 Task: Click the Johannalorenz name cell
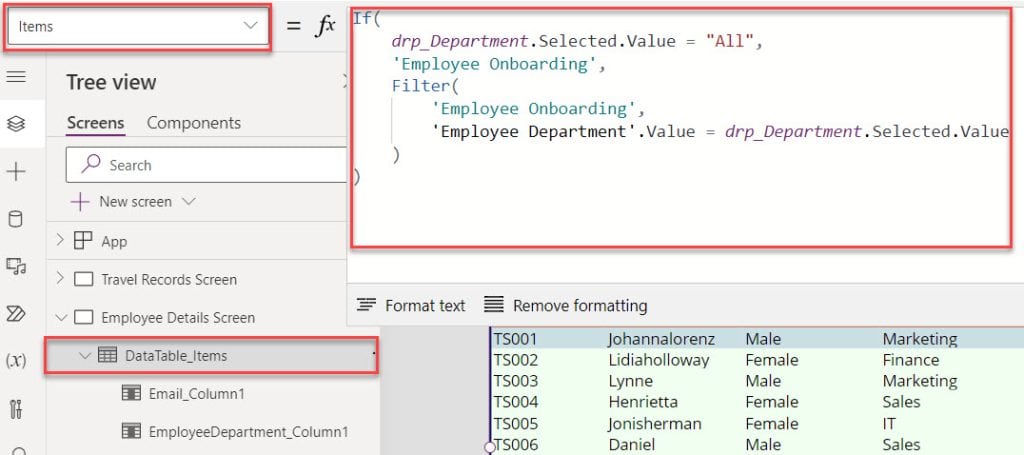pos(661,339)
